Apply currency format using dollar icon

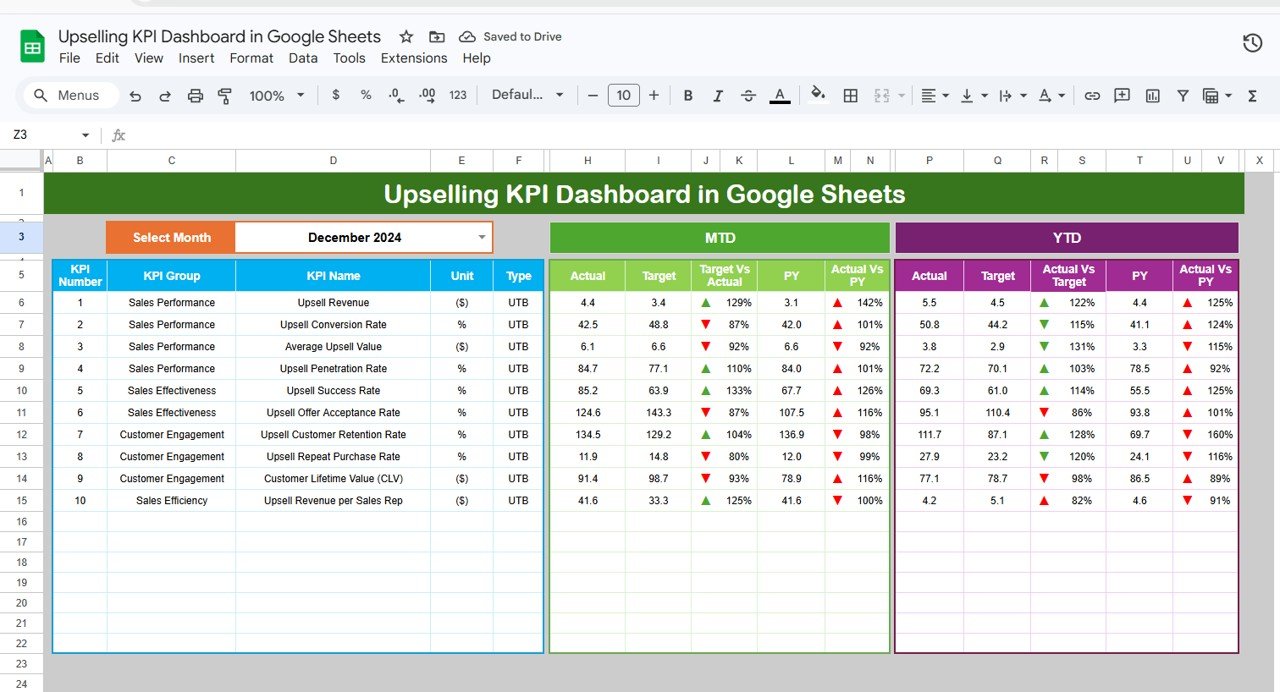[335, 95]
